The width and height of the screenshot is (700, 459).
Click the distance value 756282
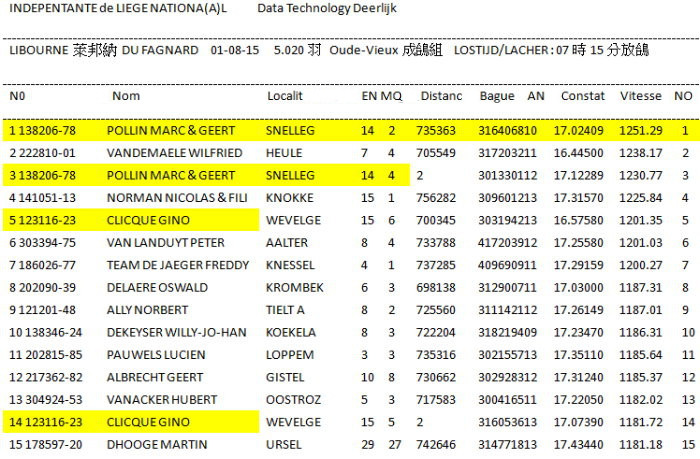pyautogui.click(x=436, y=198)
